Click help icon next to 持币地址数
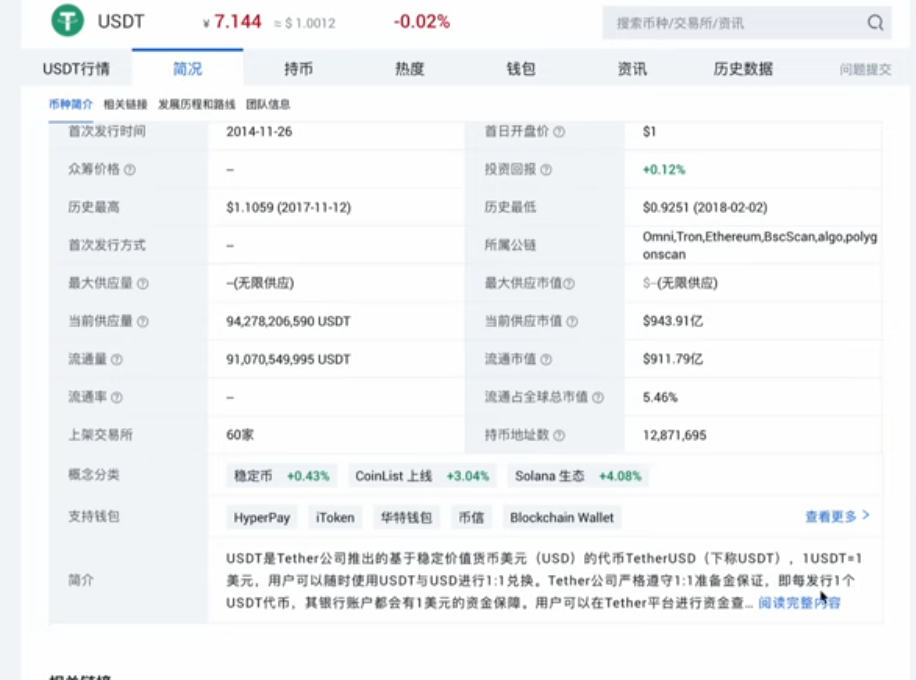The image size is (916, 680). tap(559, 436)
